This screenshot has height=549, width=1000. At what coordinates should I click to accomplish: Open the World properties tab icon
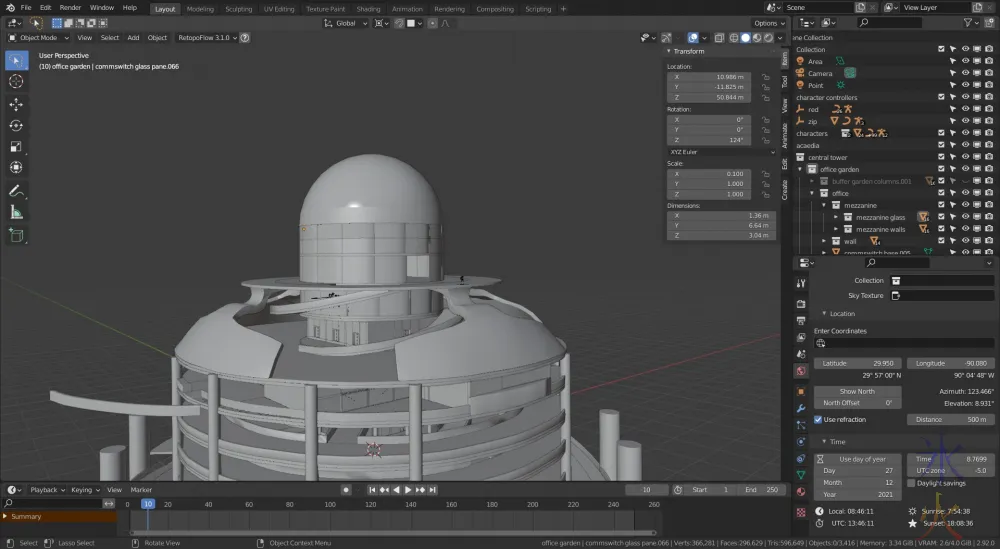801,370
